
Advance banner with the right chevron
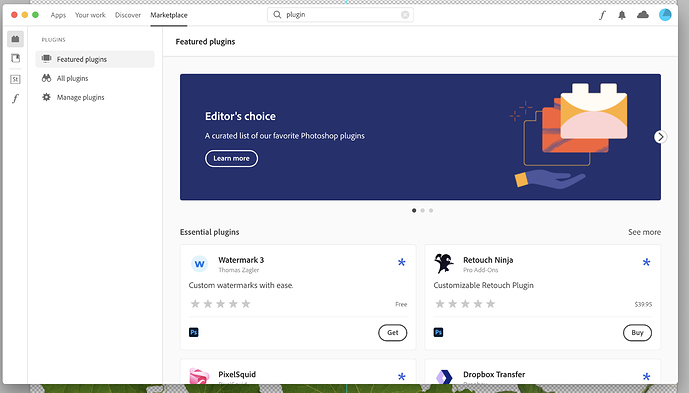click(660, 137)
